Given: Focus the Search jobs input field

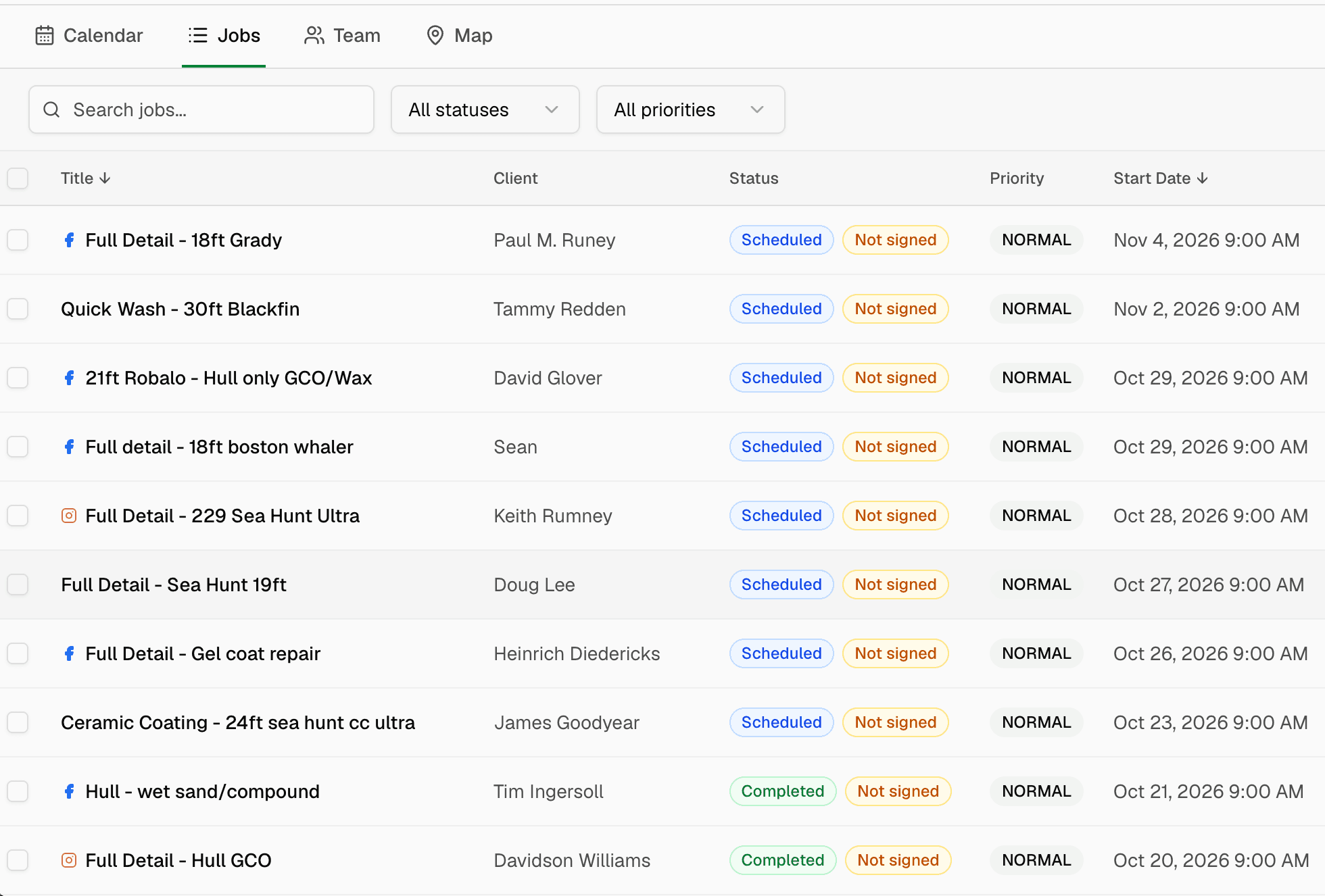Looking at the screenshot, I should pyautogui.click(x=201, y=109).
